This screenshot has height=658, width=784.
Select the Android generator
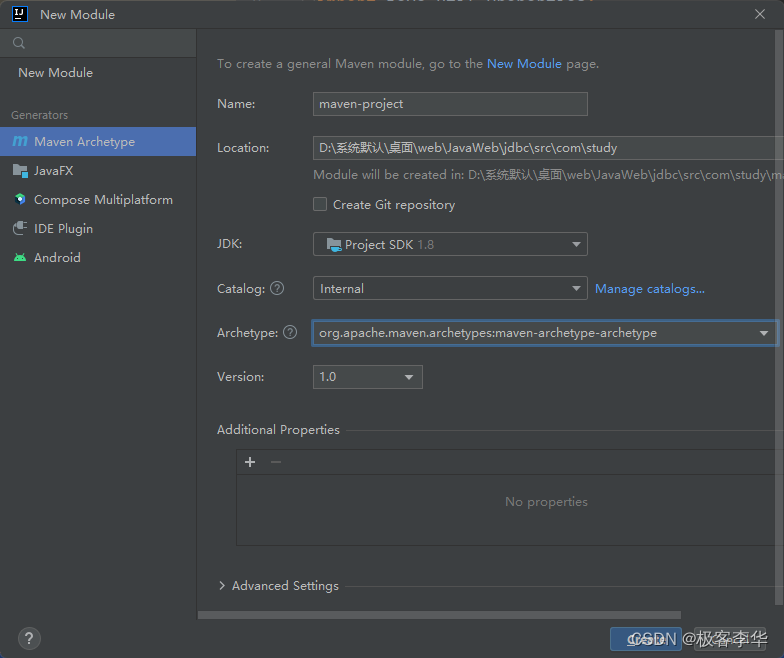tap(98, 258)
